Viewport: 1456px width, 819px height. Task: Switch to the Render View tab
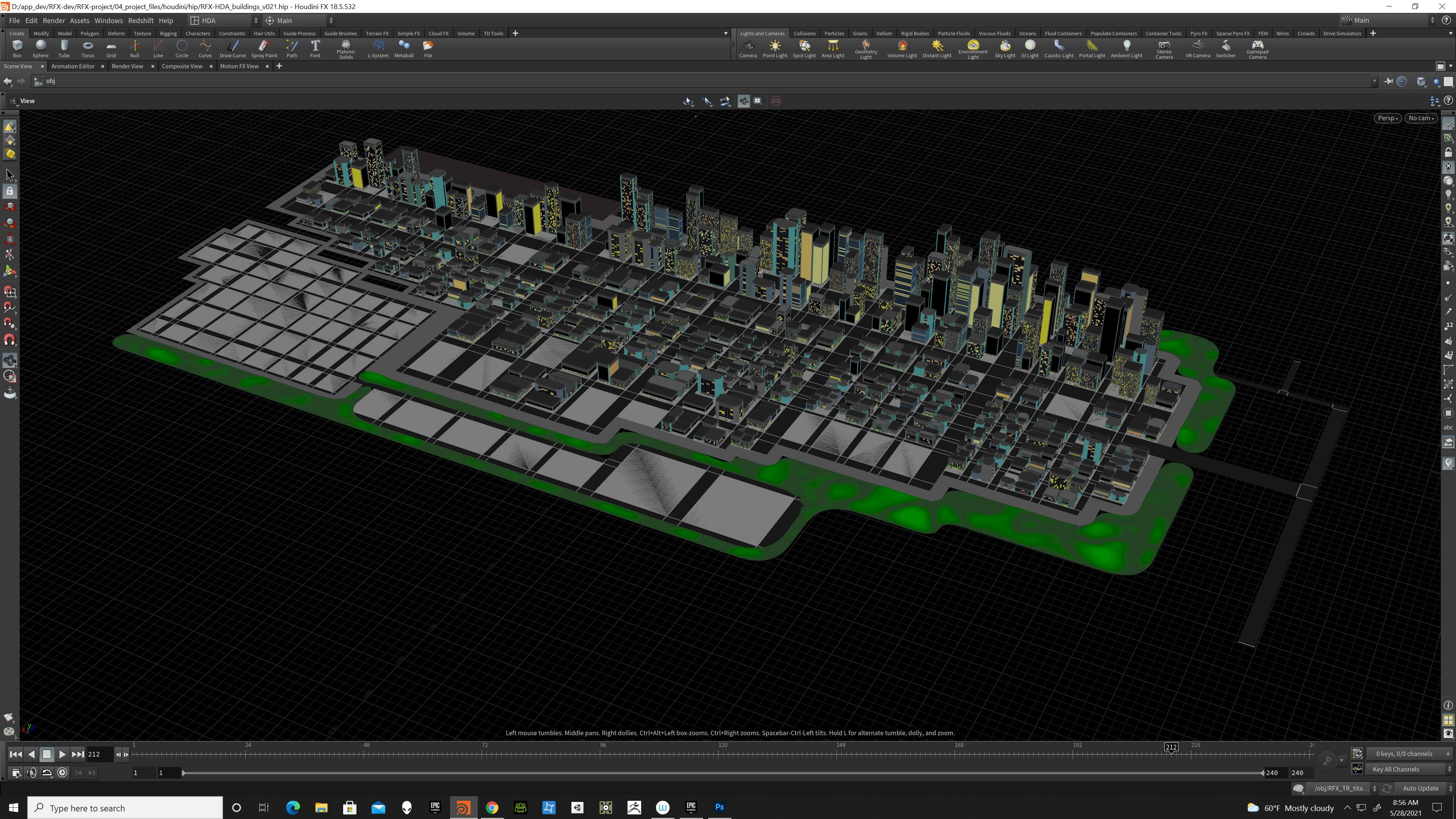(127, 66)
